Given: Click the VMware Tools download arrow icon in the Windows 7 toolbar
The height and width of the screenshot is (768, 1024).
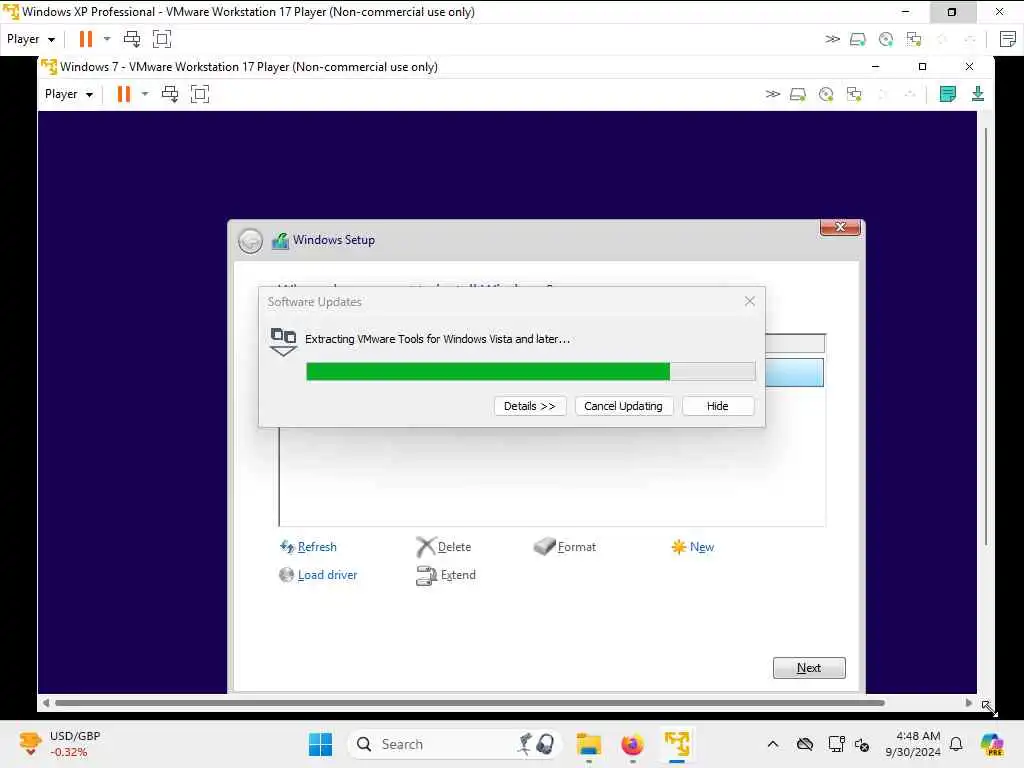Looking at the screenshot, I should pos(978,94).
